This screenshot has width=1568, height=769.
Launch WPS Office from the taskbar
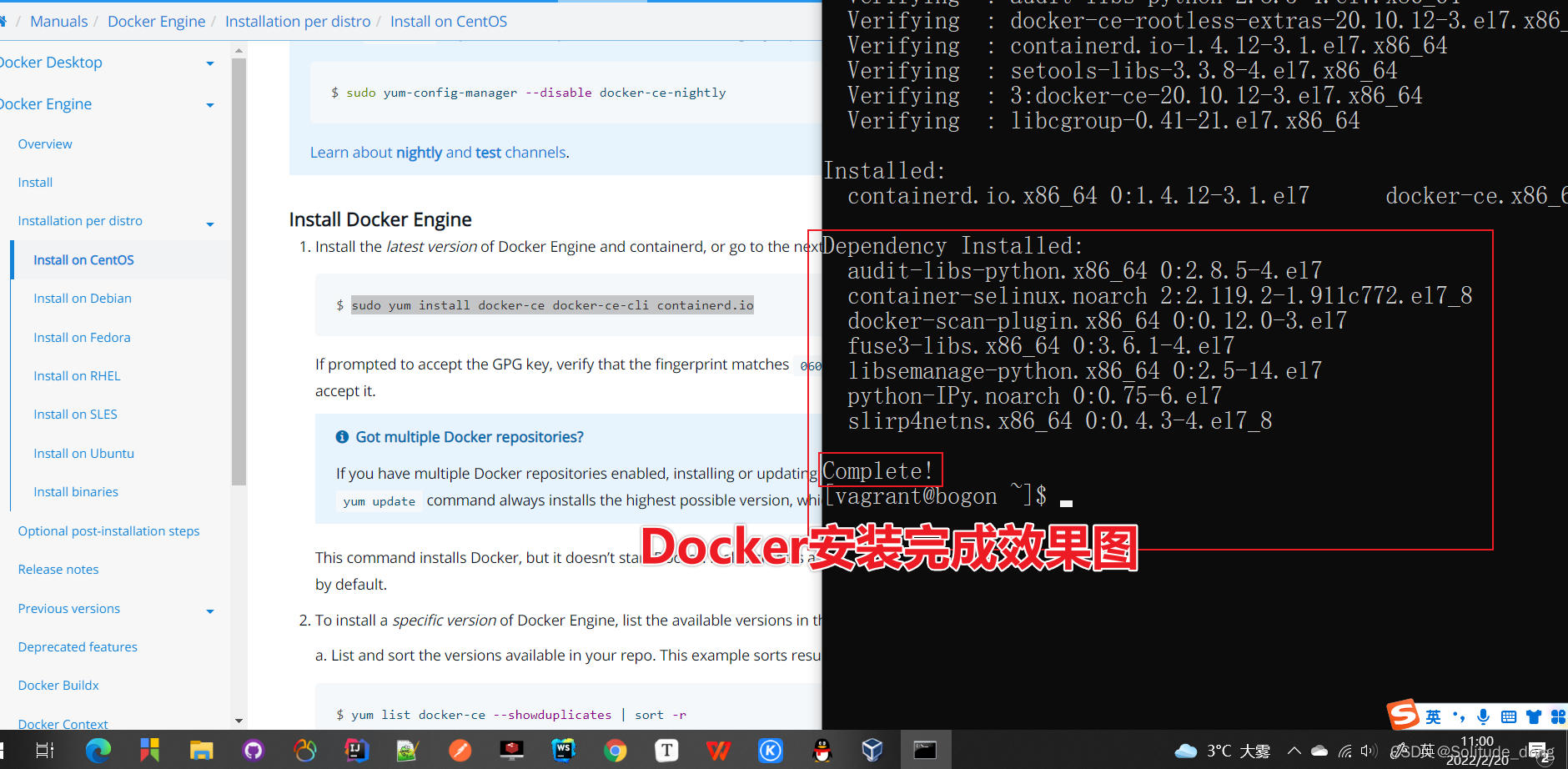(x=718, y=751)
